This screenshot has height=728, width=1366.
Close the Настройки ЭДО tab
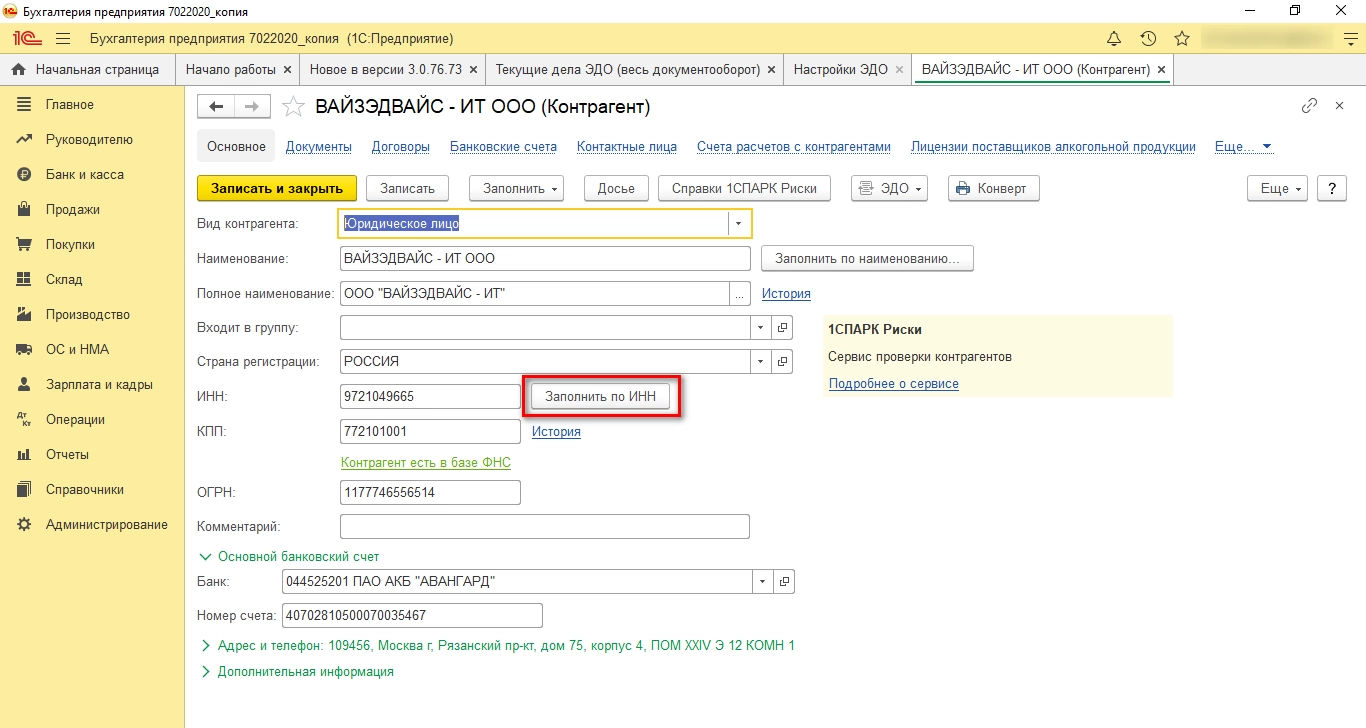899,70
